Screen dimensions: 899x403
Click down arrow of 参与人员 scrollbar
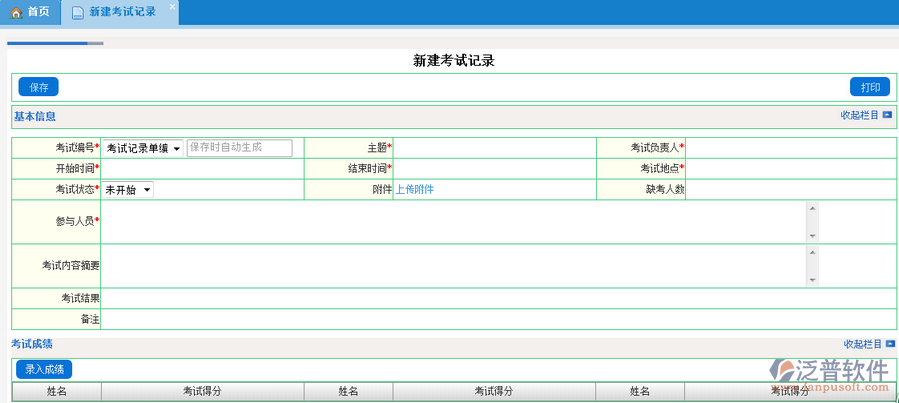[x=812, y=235]
